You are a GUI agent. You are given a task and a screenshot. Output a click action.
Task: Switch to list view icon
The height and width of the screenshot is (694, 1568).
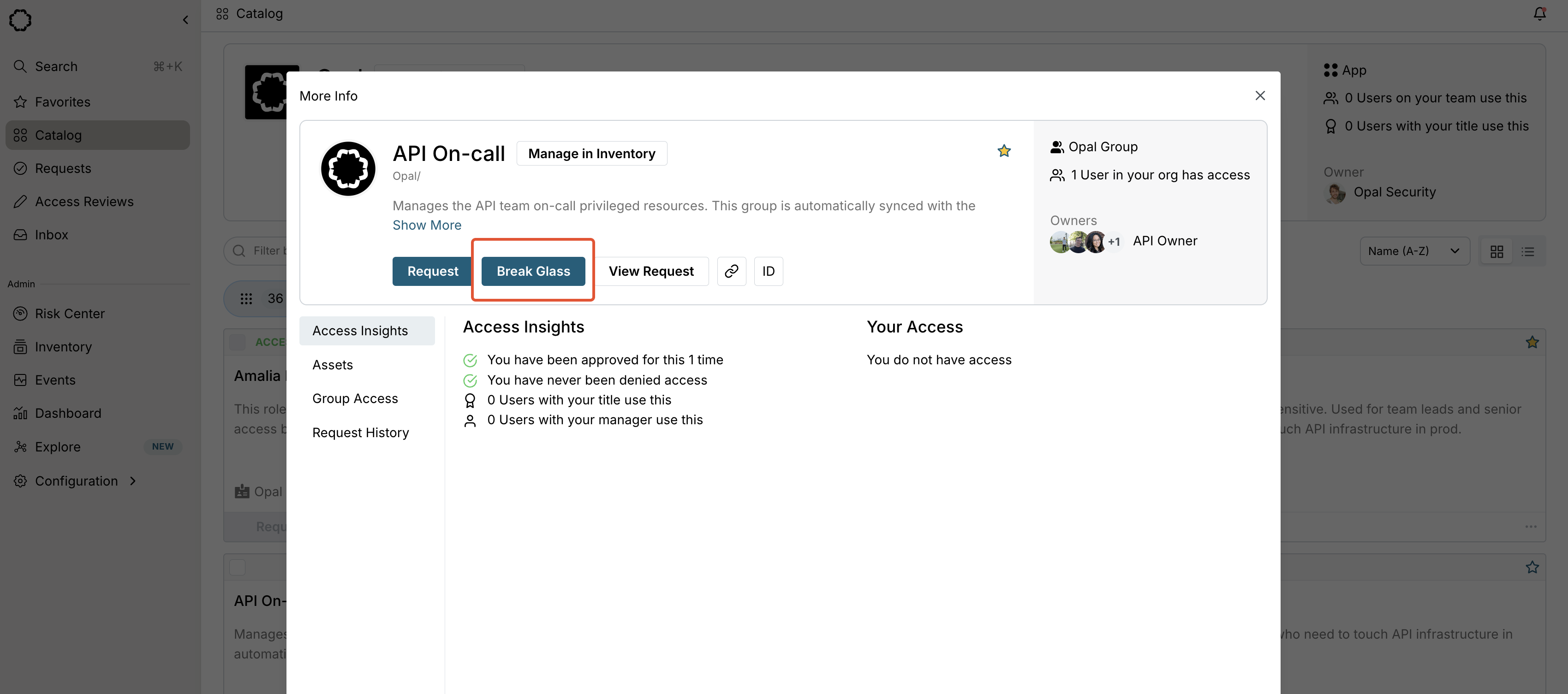coord(1527,251)
